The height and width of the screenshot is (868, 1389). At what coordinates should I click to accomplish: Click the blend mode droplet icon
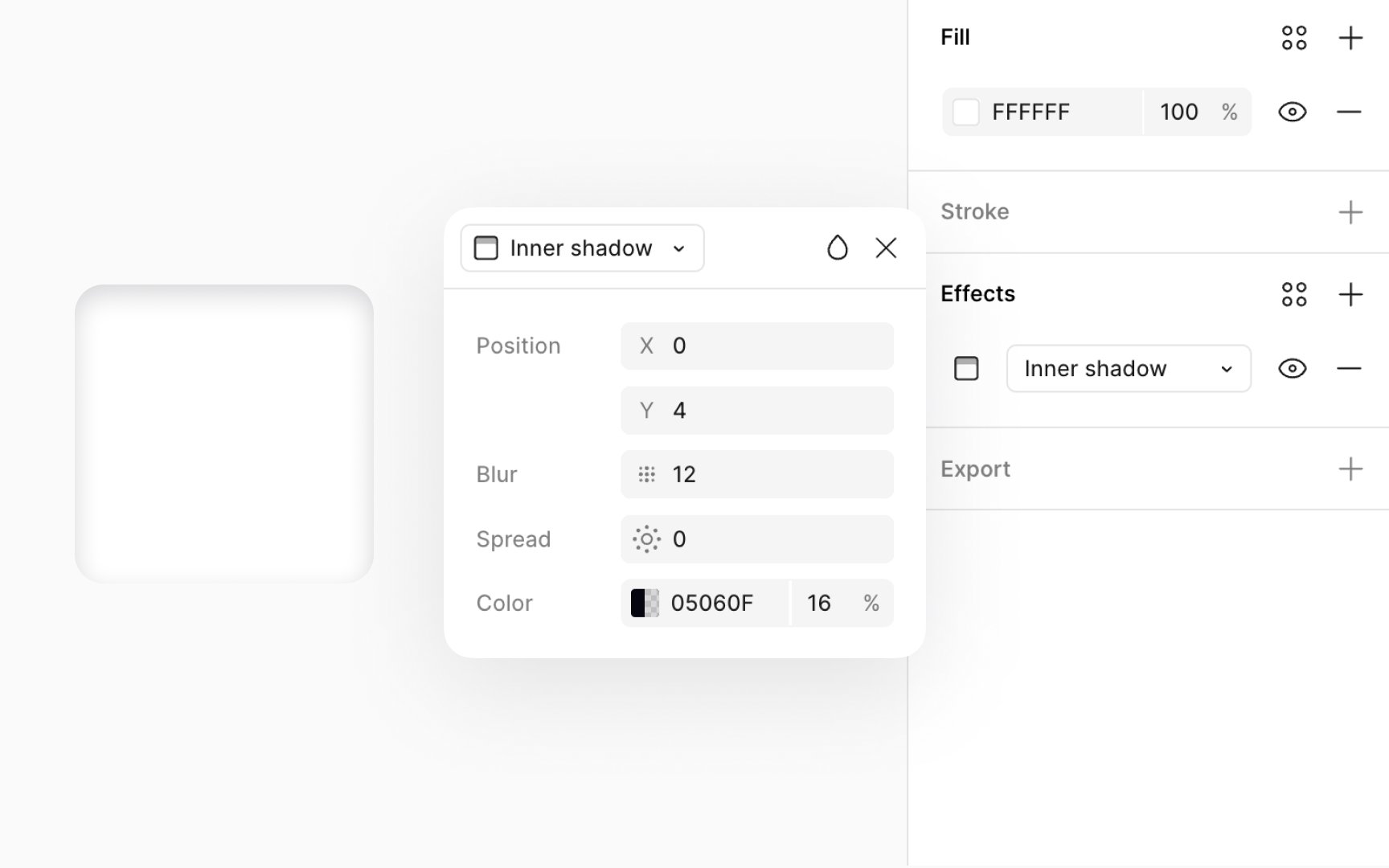point(838,248)
